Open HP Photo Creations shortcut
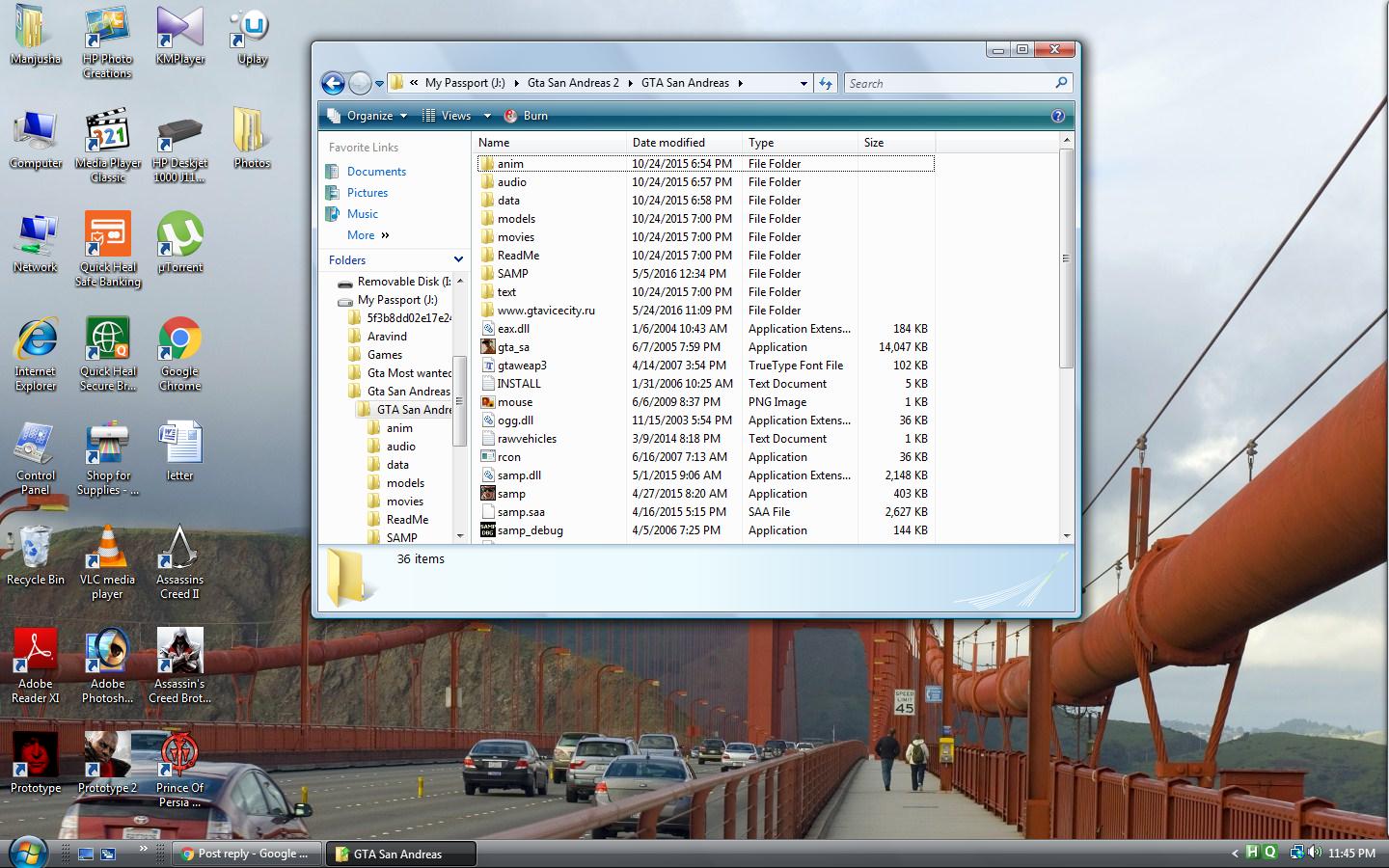Viewport: 1389px width, 868px height. click(107, 42)
